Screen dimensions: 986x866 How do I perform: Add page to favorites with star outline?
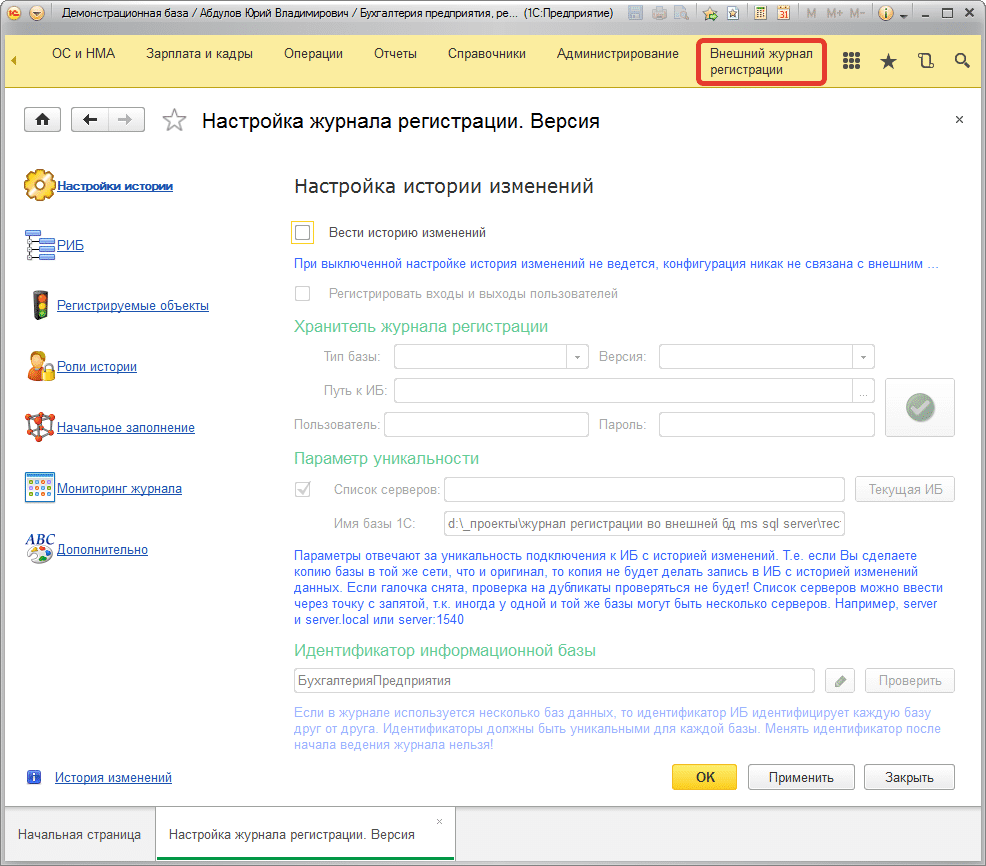[174, 121]
